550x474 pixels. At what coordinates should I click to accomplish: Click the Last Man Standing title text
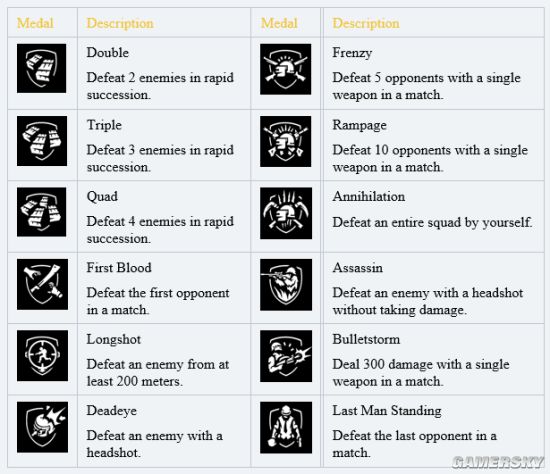(387, 410)
